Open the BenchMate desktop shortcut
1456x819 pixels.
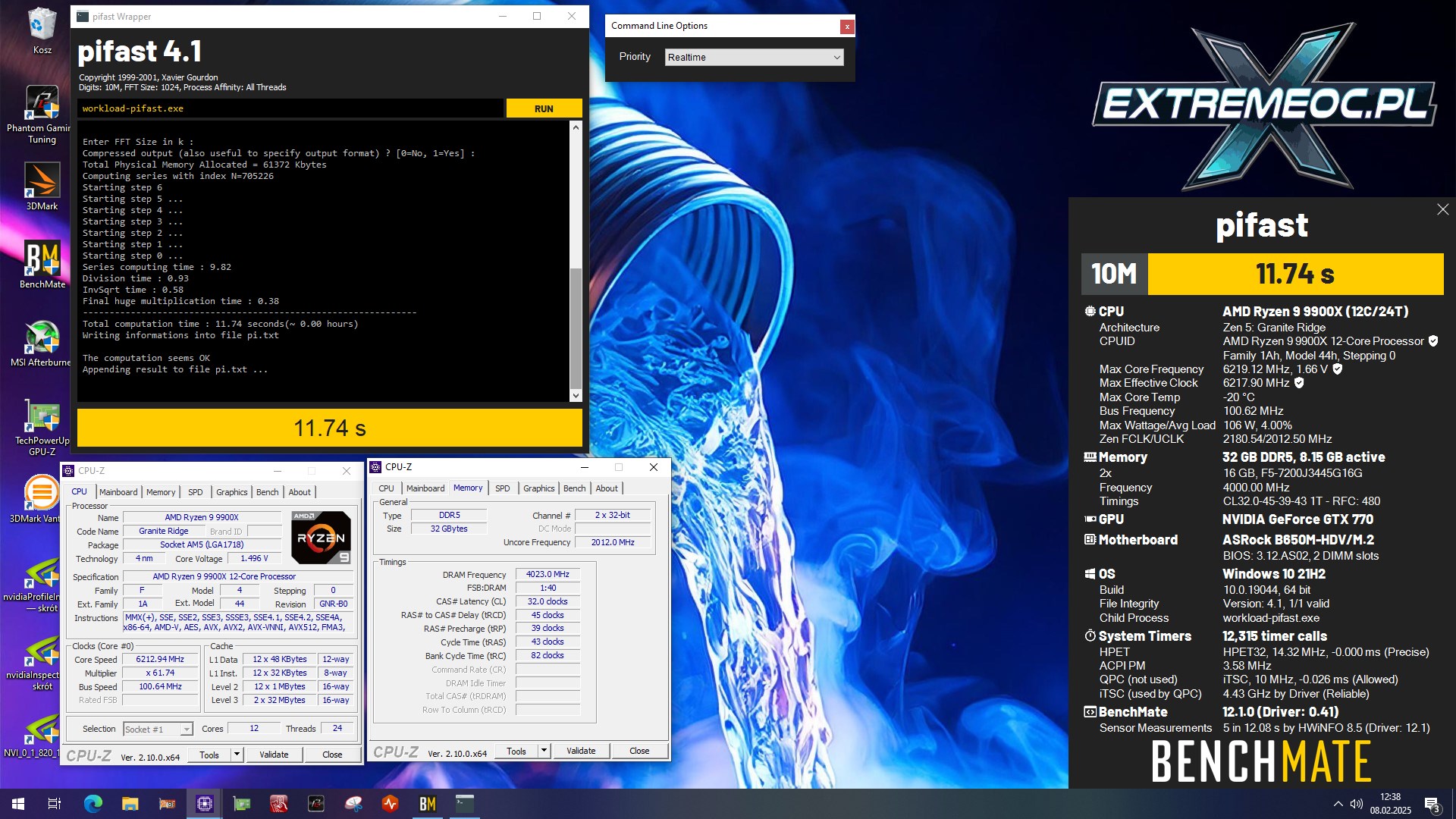[42, 265]
